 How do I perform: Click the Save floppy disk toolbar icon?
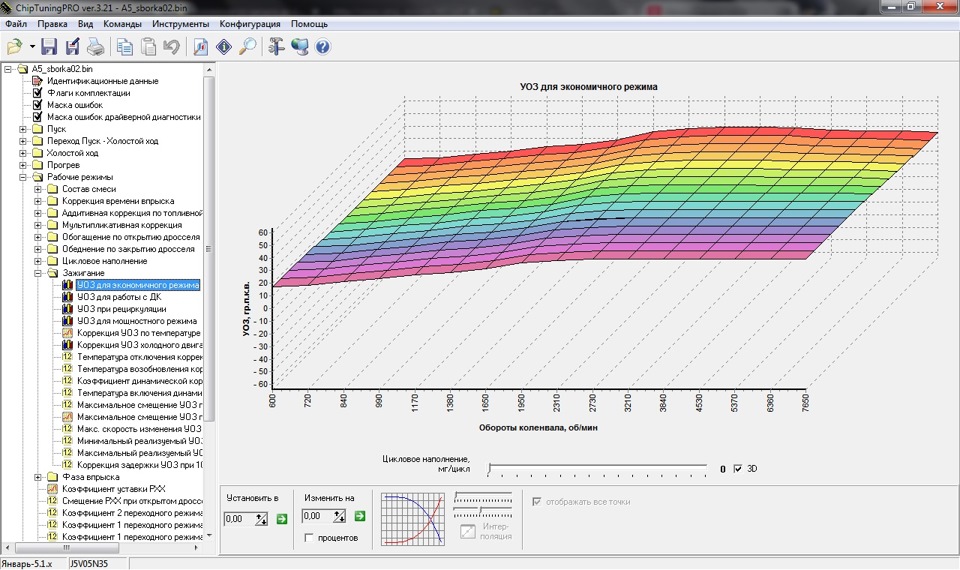tap(49, 47)
